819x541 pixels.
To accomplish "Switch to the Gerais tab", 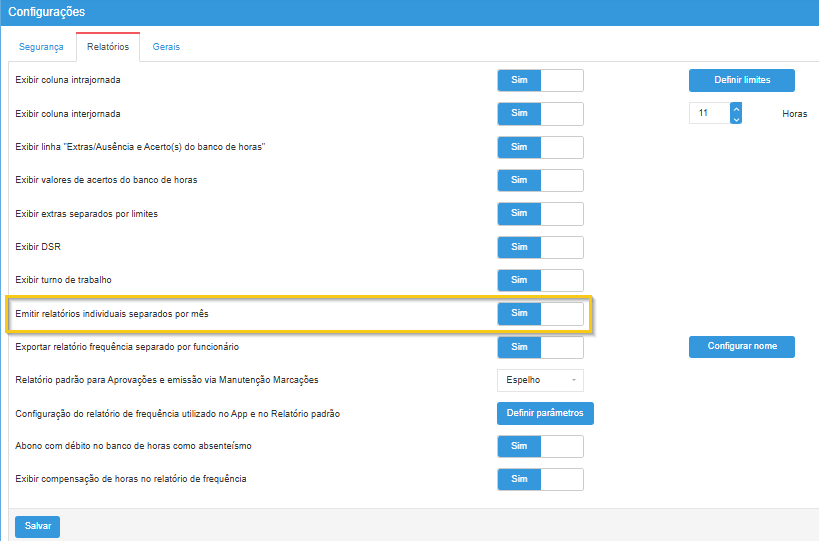I will tap(166, 47).
